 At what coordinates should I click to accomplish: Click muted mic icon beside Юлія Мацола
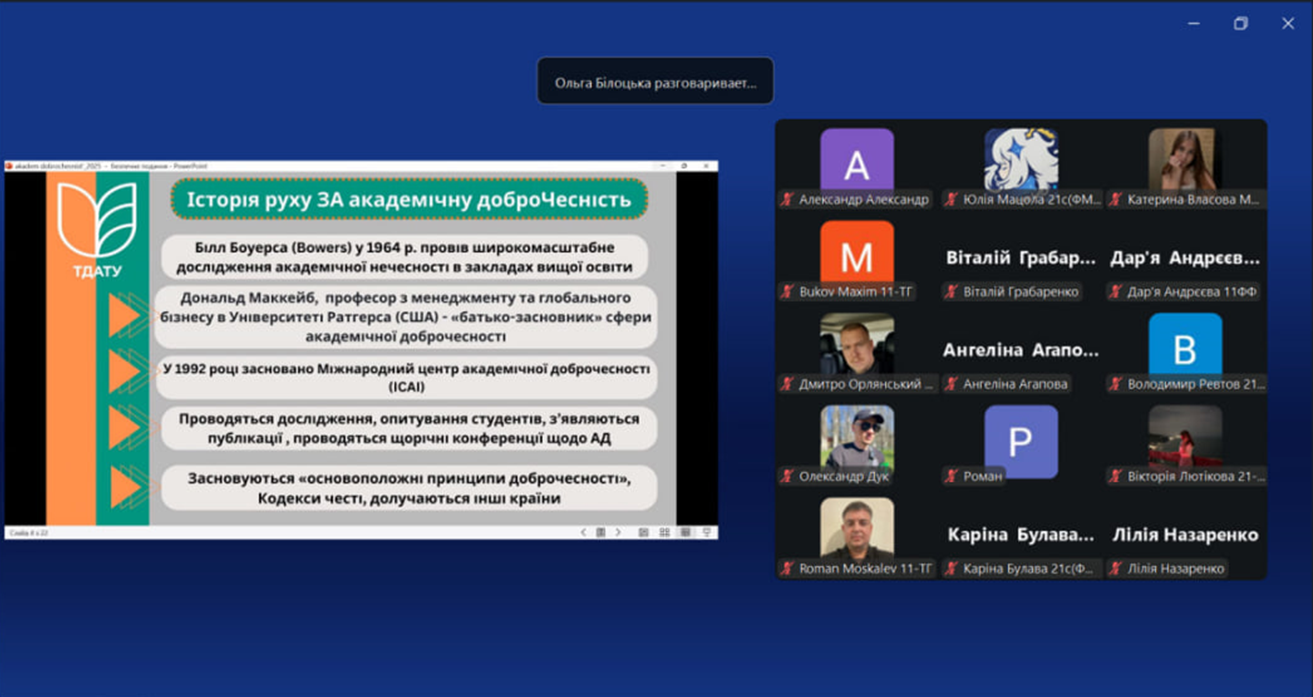point(952,200)
